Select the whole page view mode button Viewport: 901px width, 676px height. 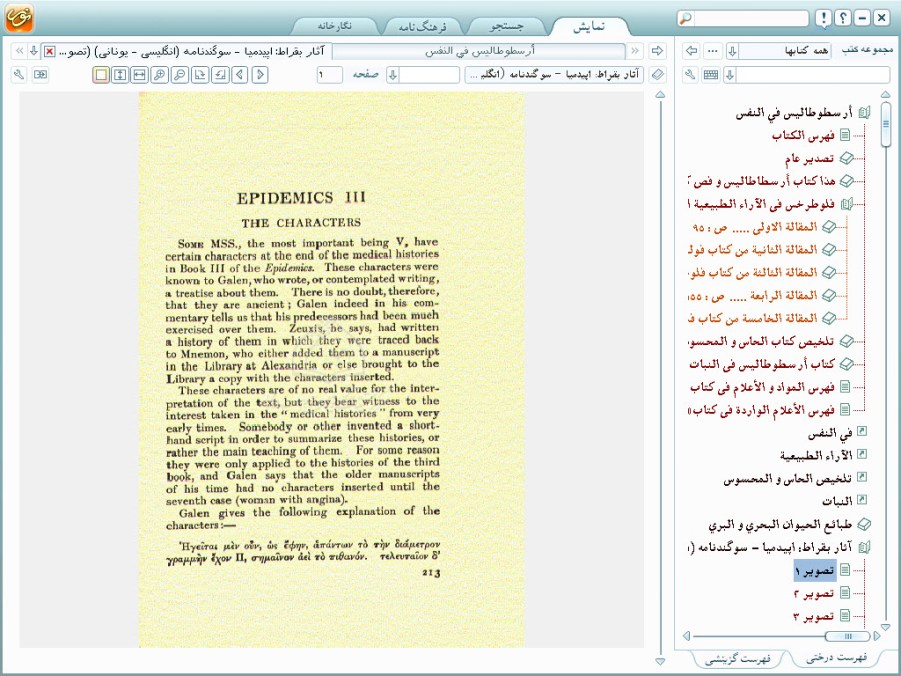(x=101, y=75)
